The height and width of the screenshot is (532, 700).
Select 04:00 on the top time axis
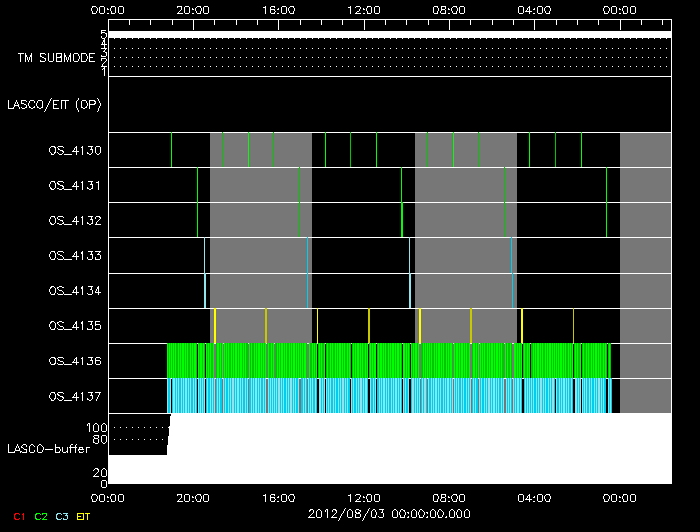tap(534, 10)
